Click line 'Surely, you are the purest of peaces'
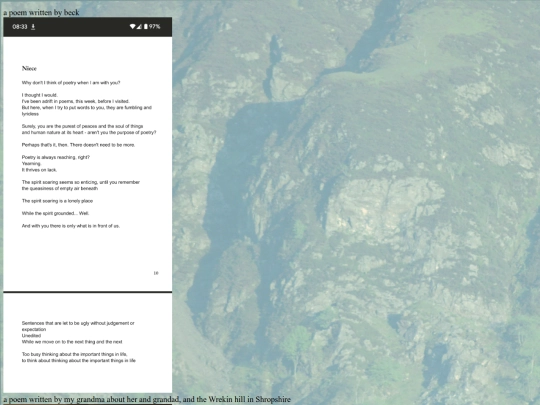540x405 pixels. tap(82, 126)
